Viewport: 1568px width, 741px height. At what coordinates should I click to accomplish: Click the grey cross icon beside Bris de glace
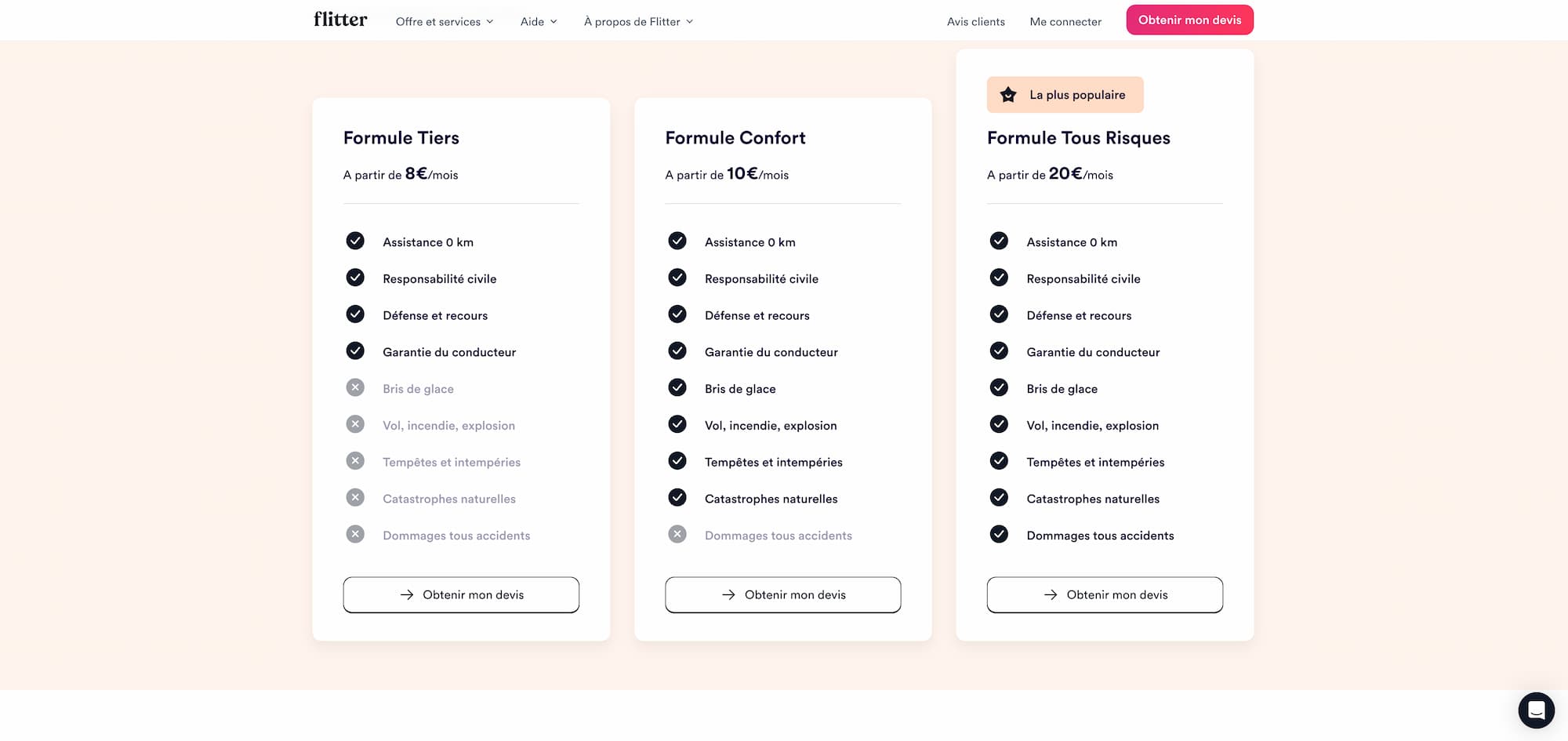[x=355, y=387]
